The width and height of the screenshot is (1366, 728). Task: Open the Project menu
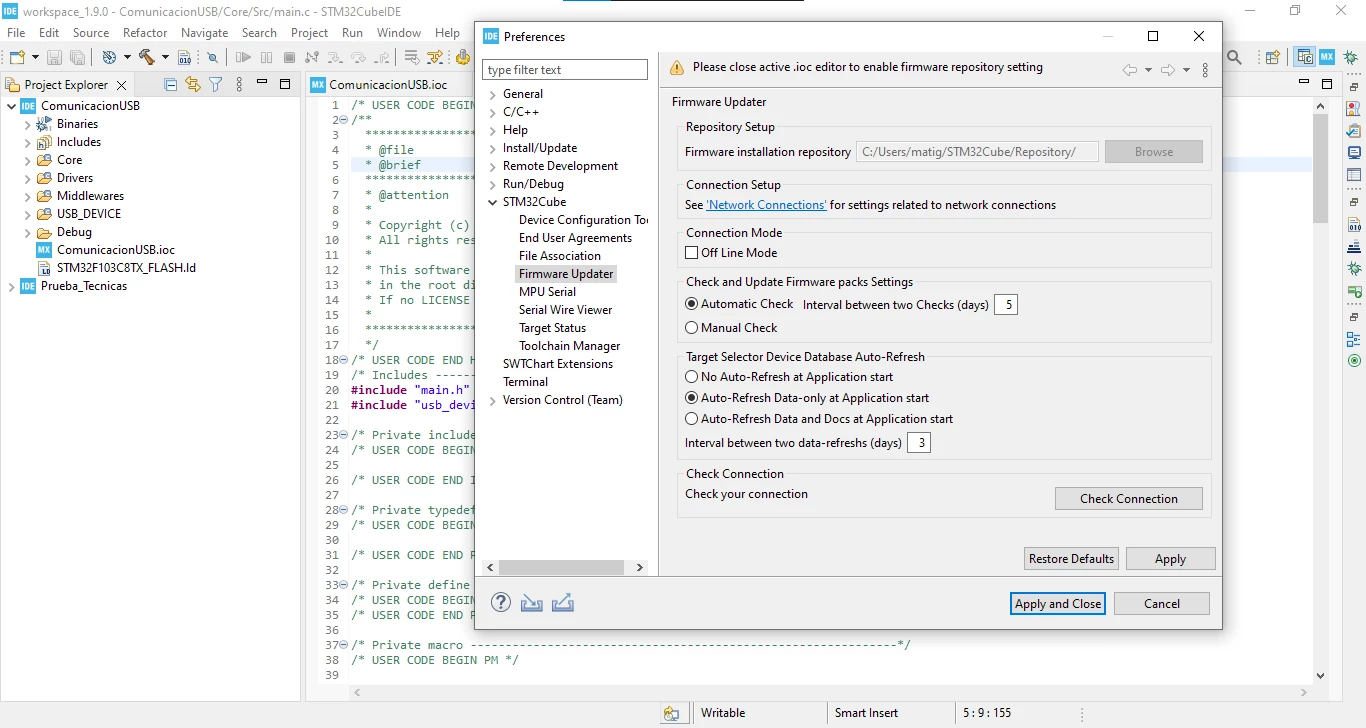pos(309,32)
